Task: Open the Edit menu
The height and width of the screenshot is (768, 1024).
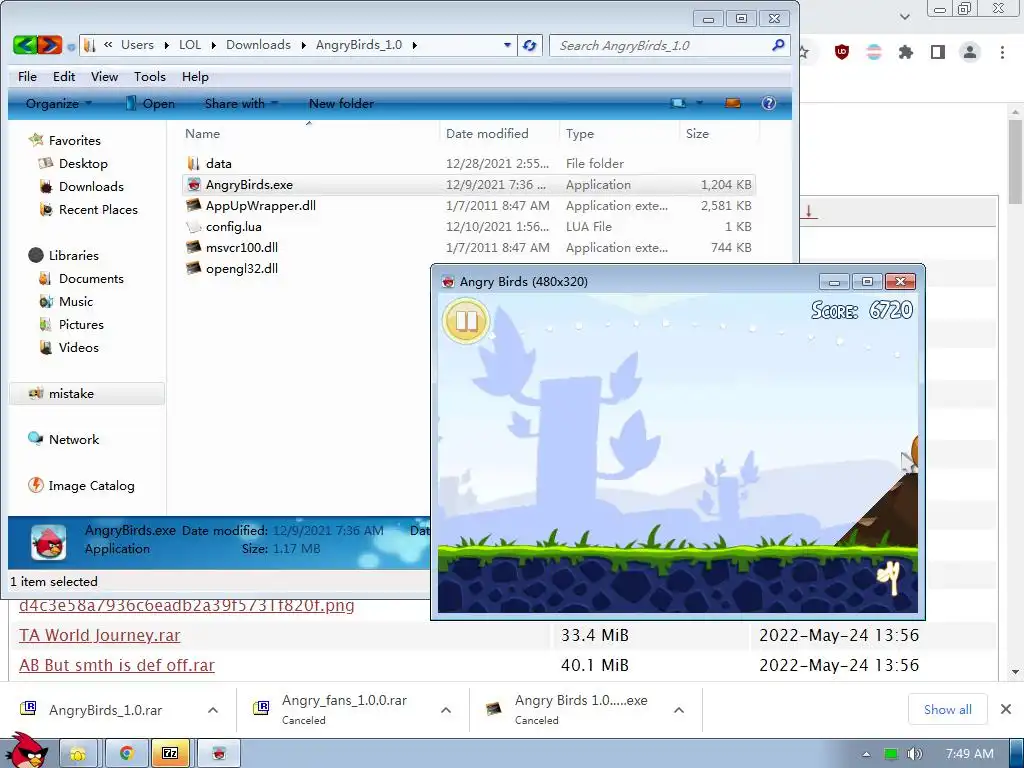Action: pos(64,76)
